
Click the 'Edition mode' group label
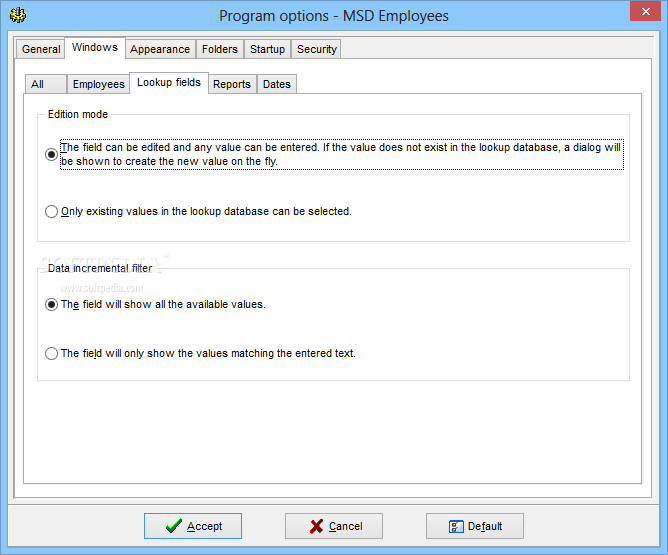[78, 114]
